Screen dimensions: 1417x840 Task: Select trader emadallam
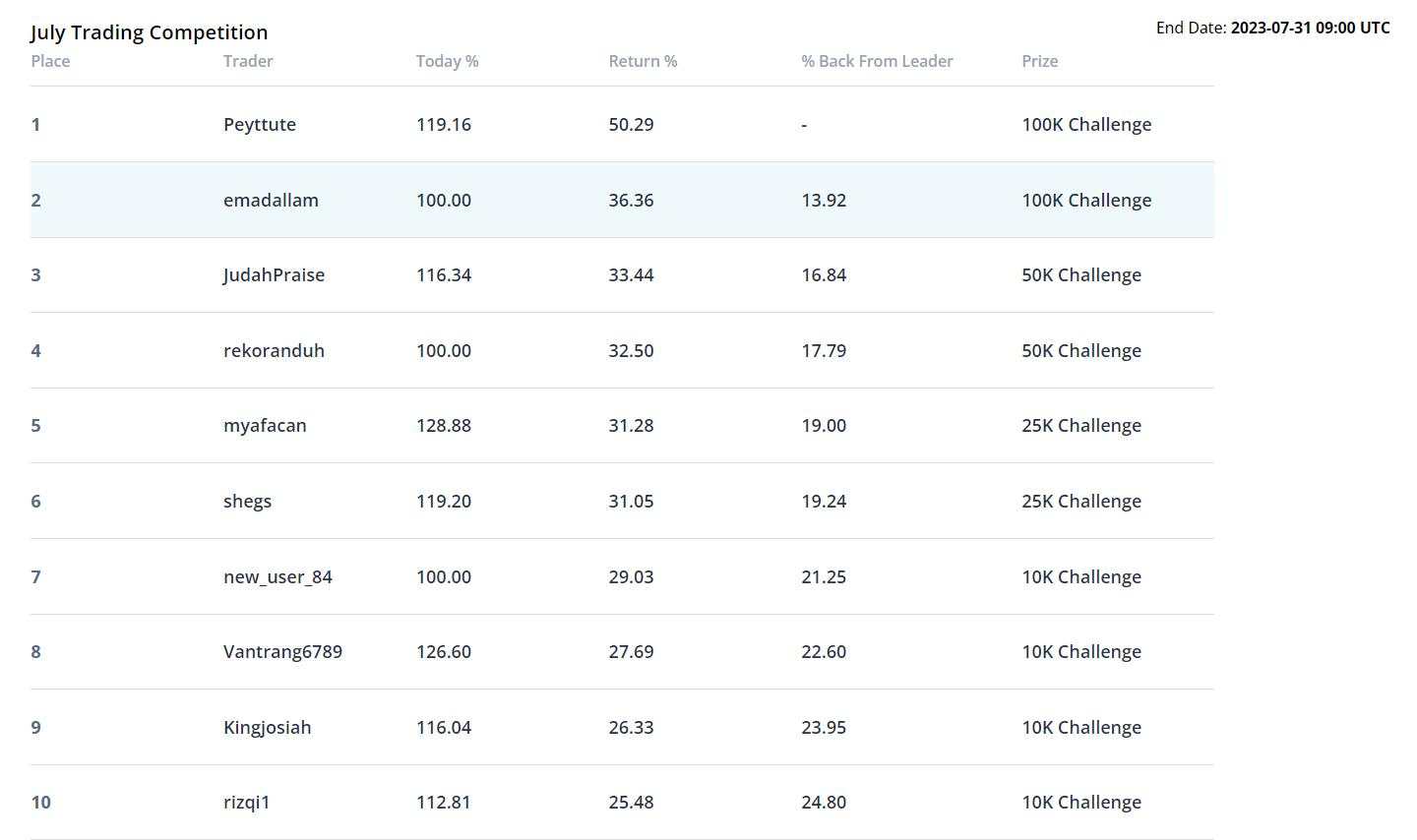(271, 200)
